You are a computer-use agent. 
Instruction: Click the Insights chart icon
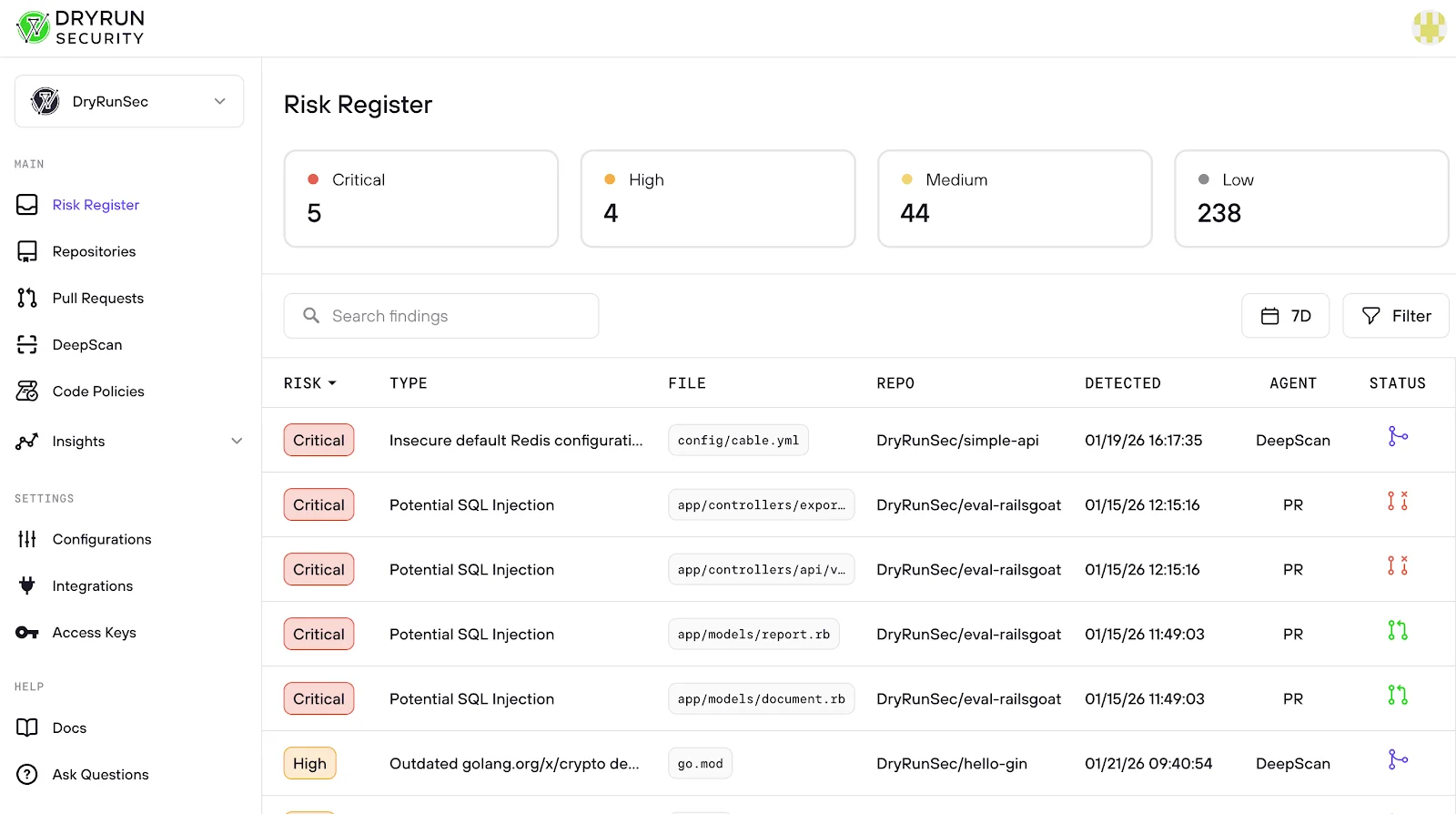[27, 441]
